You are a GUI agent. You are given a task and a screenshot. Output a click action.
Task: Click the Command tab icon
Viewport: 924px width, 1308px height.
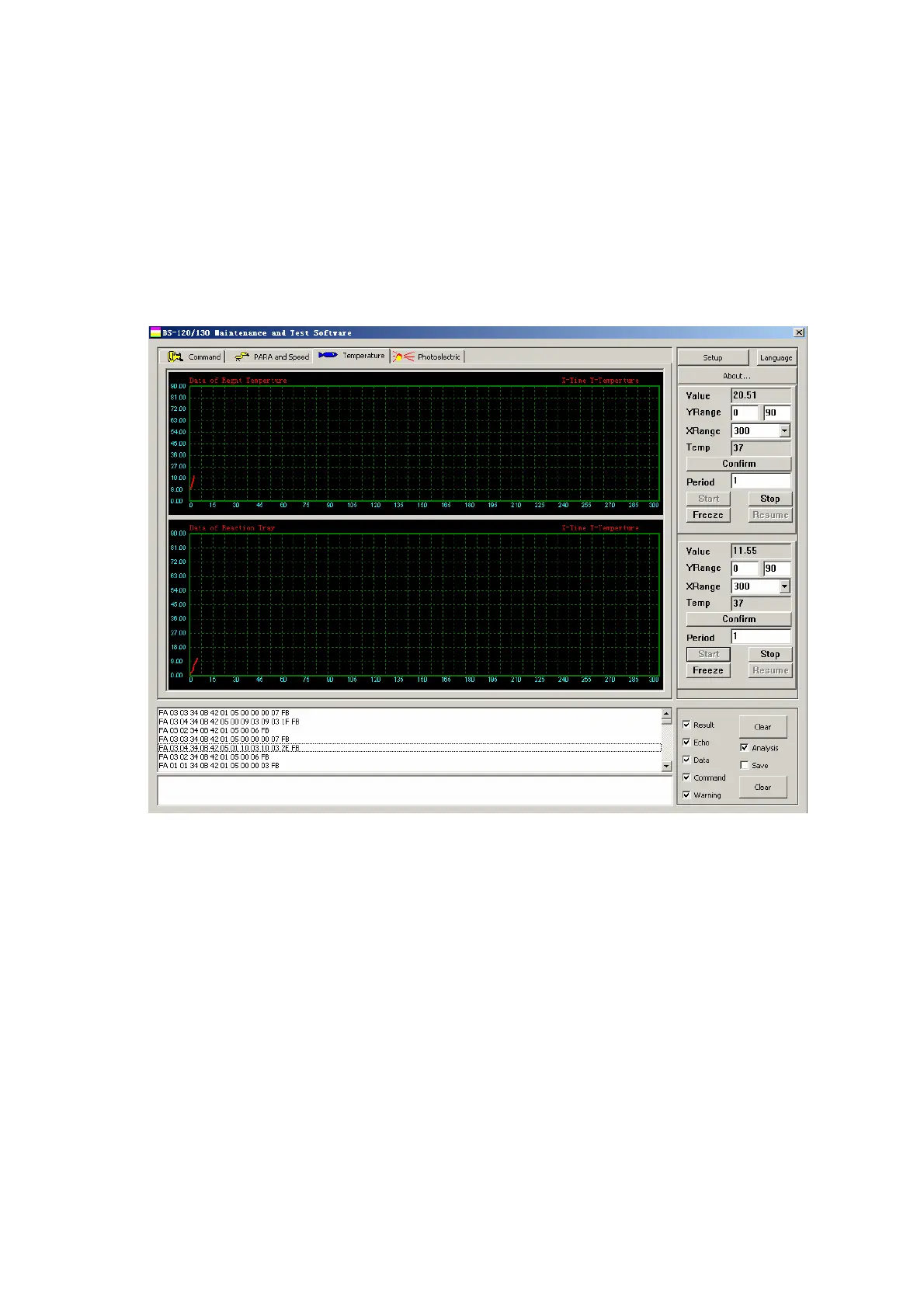(175, 357)
